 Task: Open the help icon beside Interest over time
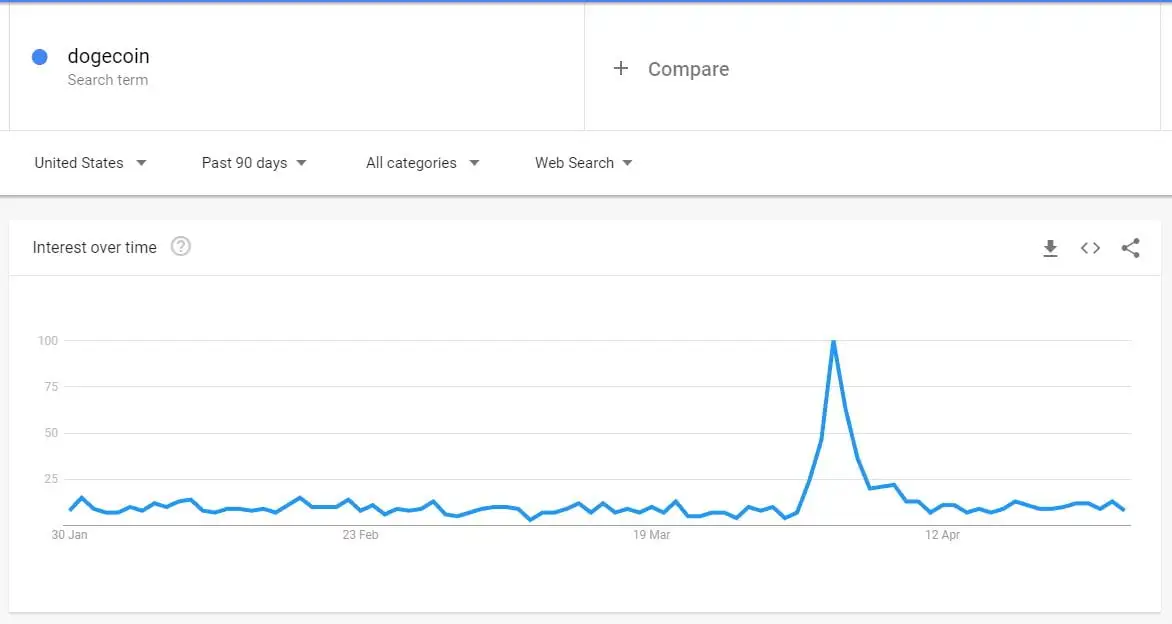180,247
